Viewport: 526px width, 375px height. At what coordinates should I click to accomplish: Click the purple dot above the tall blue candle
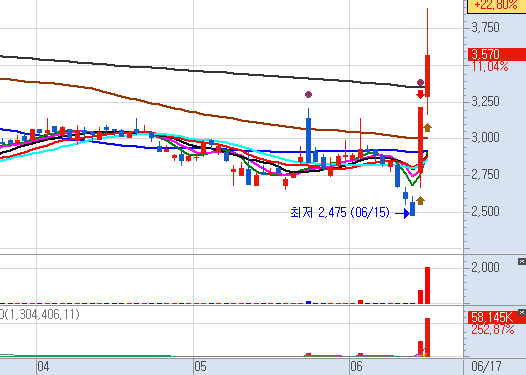308,95
